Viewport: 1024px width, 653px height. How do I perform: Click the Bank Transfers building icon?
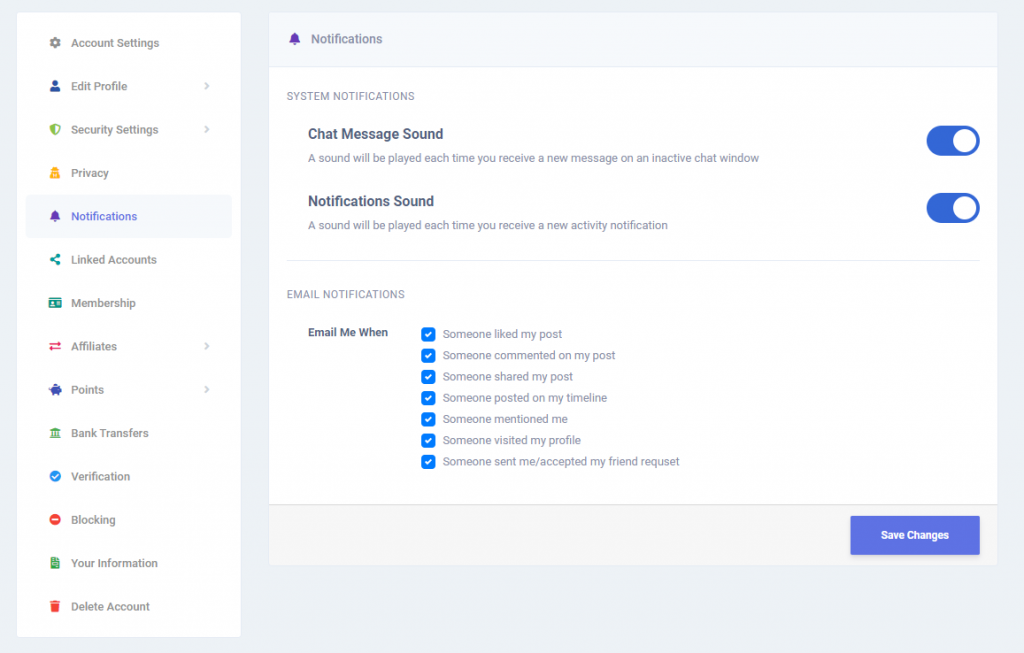[x=55, y=433]
